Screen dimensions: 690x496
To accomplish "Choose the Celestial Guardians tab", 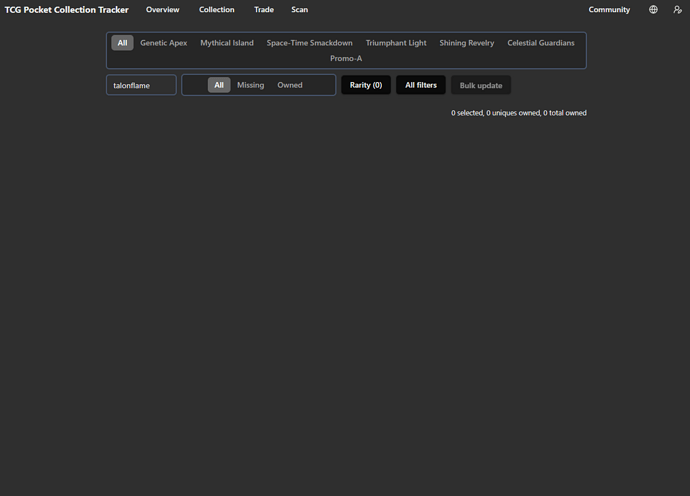I will pos(541,43).
